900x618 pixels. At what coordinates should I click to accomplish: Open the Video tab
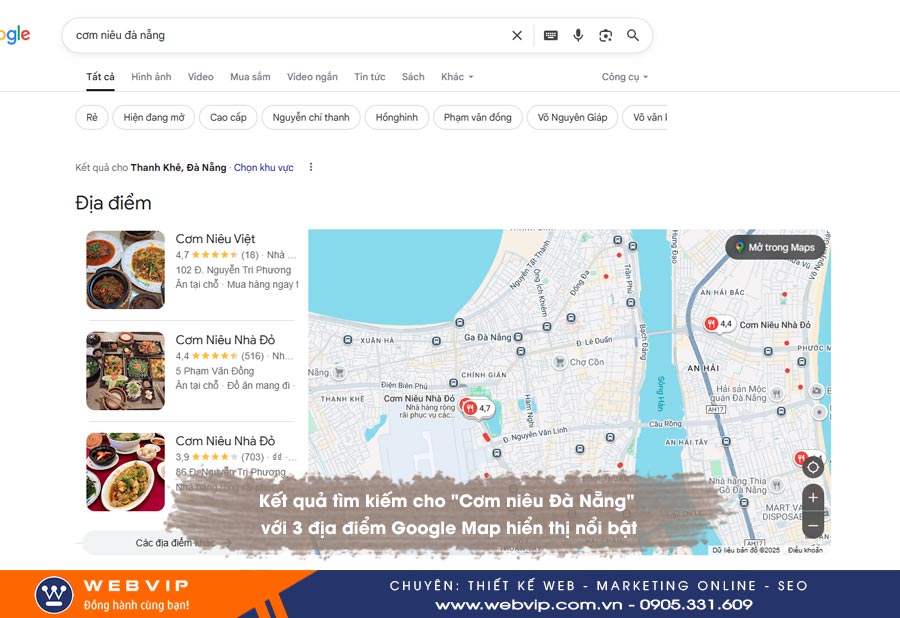click(200, 77)
